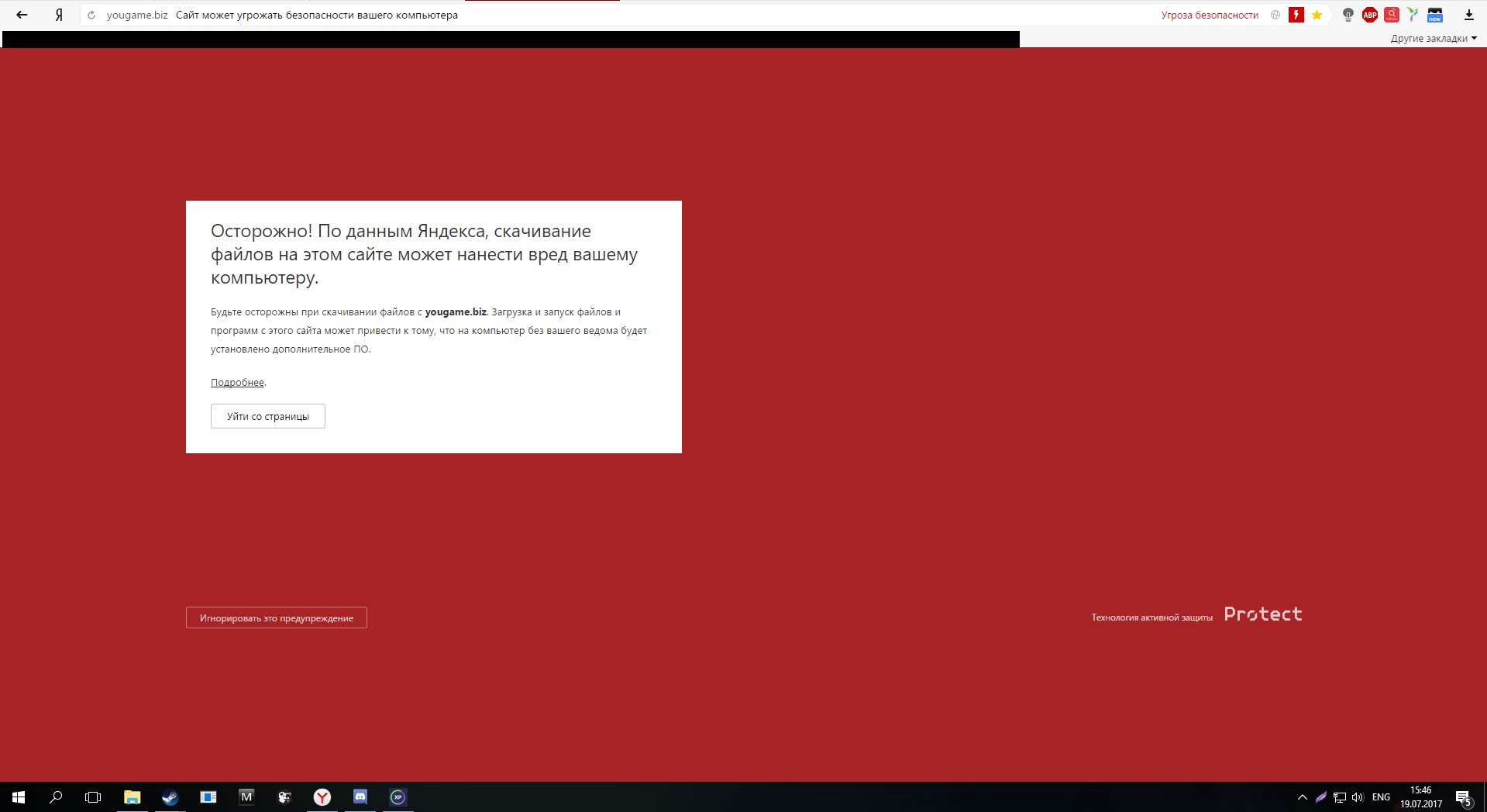This screenshot has height=812, width=1487.
Task: Open the red search extension icon
Action: pos(1392,15)
